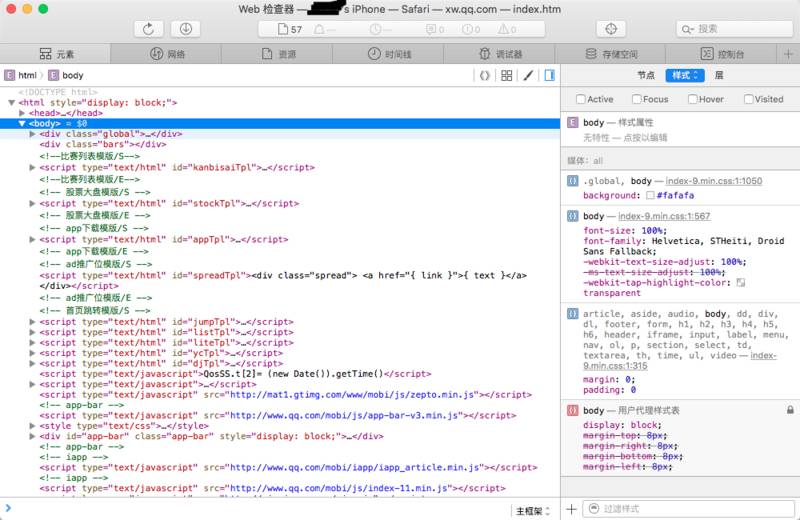Switch to the Timelines (时间线) tab

(388, 54)
